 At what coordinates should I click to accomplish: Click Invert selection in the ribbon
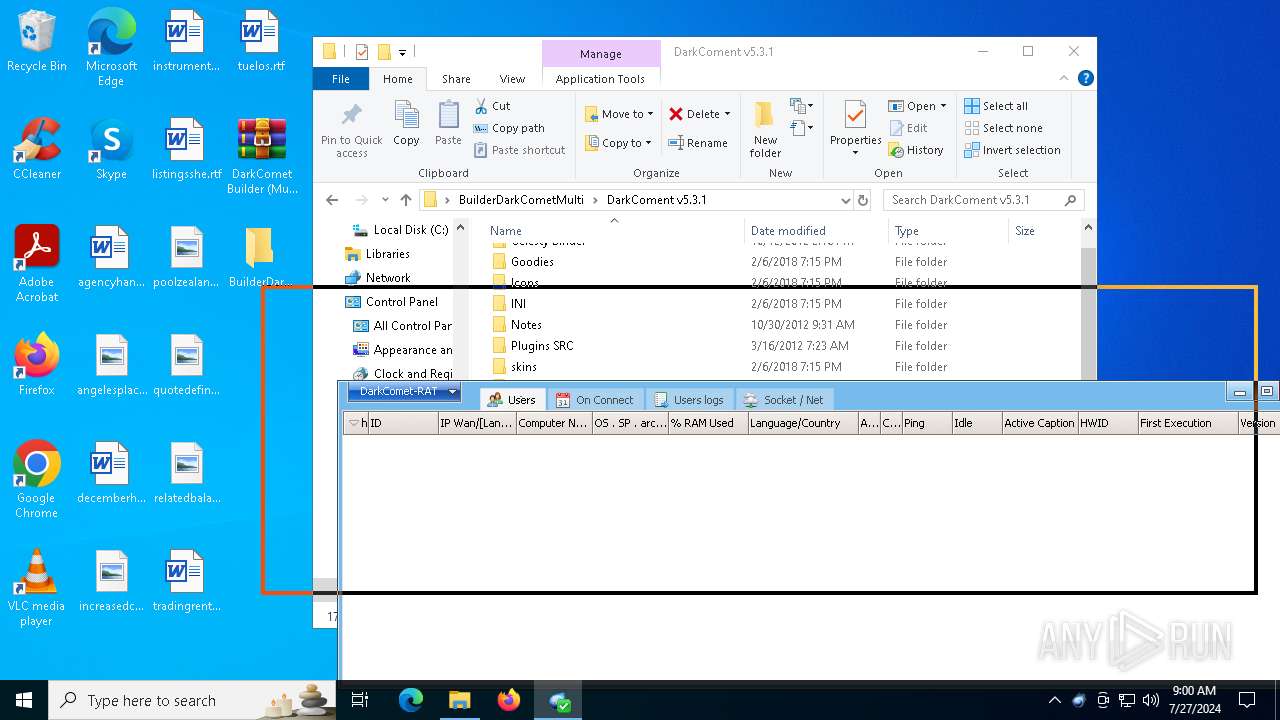coord(1012,150)
